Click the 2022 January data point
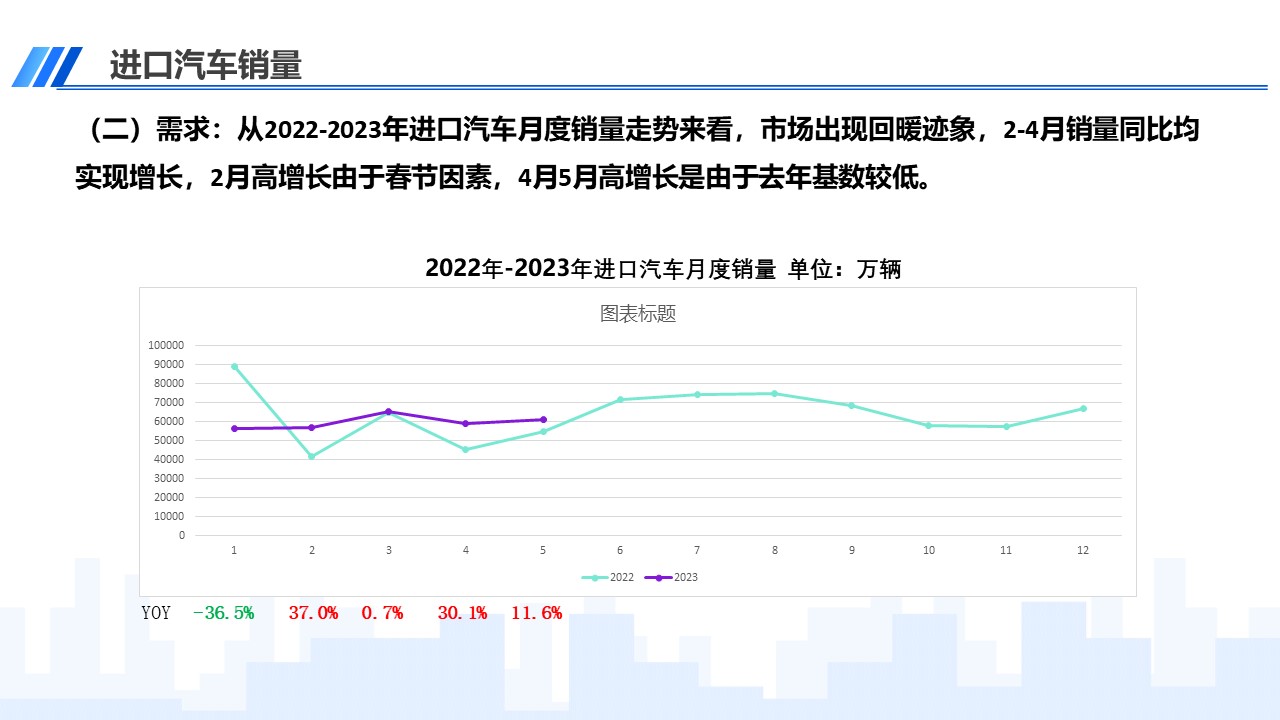This screenshot has width=1280, height=720. coord(235,366)
